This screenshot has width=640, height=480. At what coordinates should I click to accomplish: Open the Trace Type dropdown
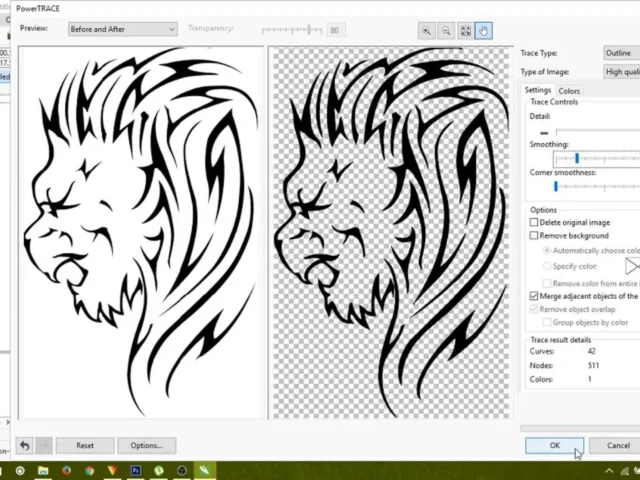(x=621, y=52)
